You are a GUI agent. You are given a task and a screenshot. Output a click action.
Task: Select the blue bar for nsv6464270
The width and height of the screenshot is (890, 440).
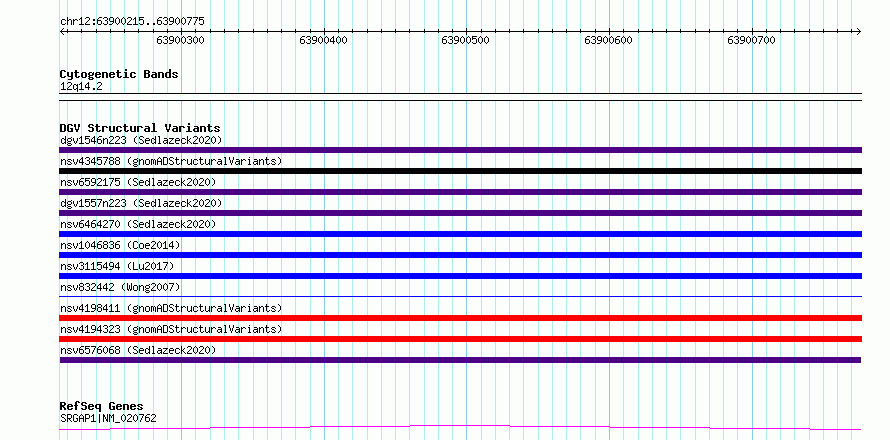(460, 234)
